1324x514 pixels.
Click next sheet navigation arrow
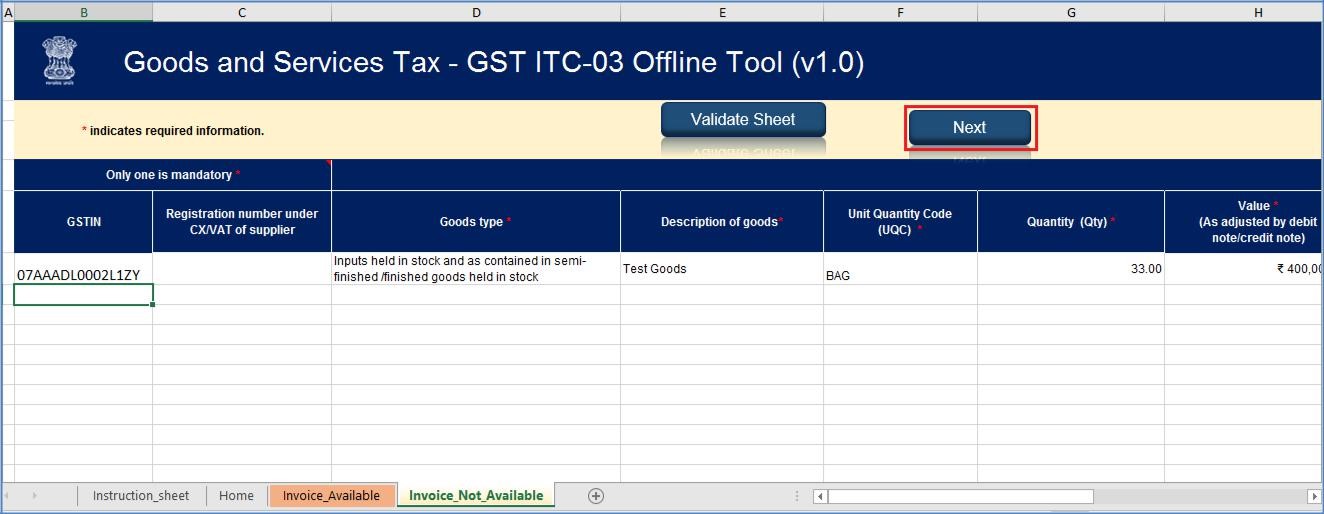35,495
